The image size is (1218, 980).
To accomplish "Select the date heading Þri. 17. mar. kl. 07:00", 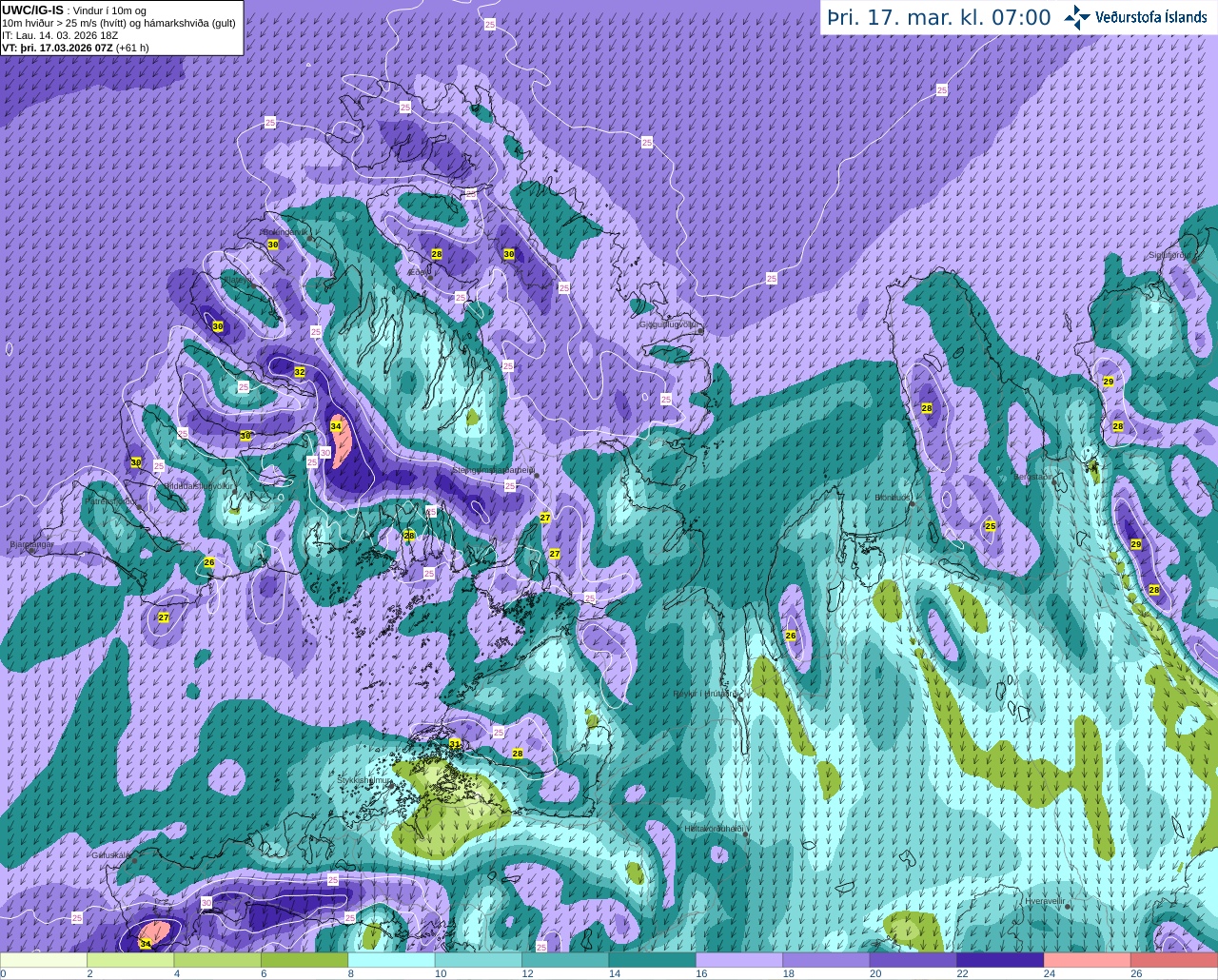I will click(938, 18).
